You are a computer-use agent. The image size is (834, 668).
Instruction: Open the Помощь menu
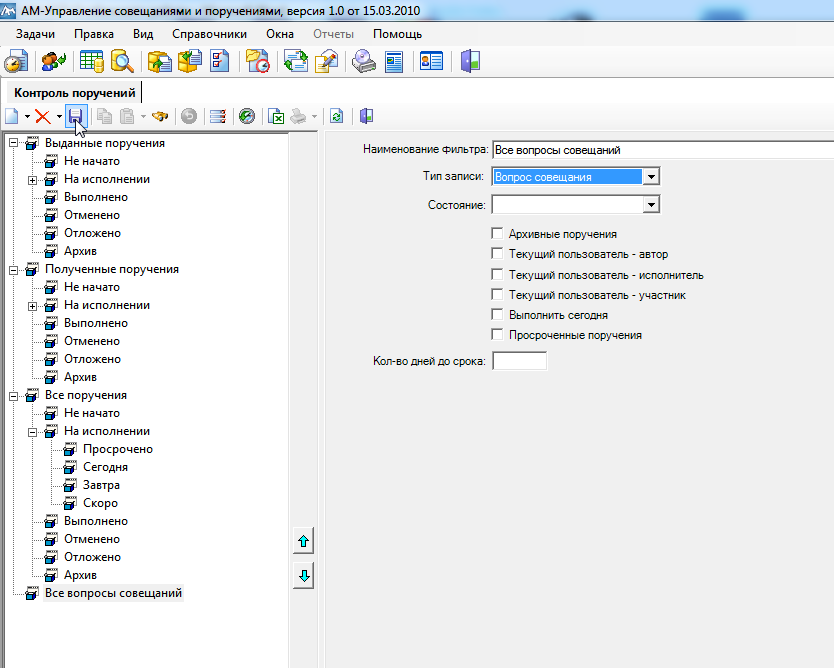(x=397, y=34)
